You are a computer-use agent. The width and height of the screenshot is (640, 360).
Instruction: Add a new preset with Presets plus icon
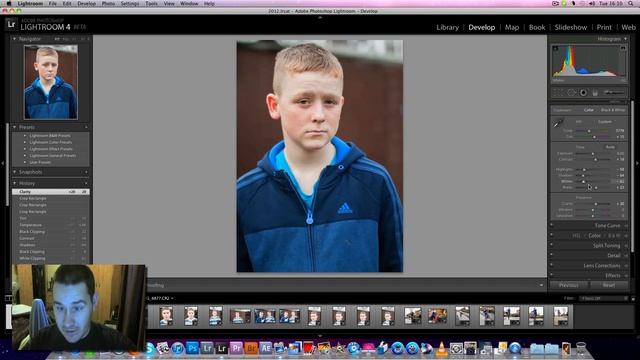[x=86, y=127]
